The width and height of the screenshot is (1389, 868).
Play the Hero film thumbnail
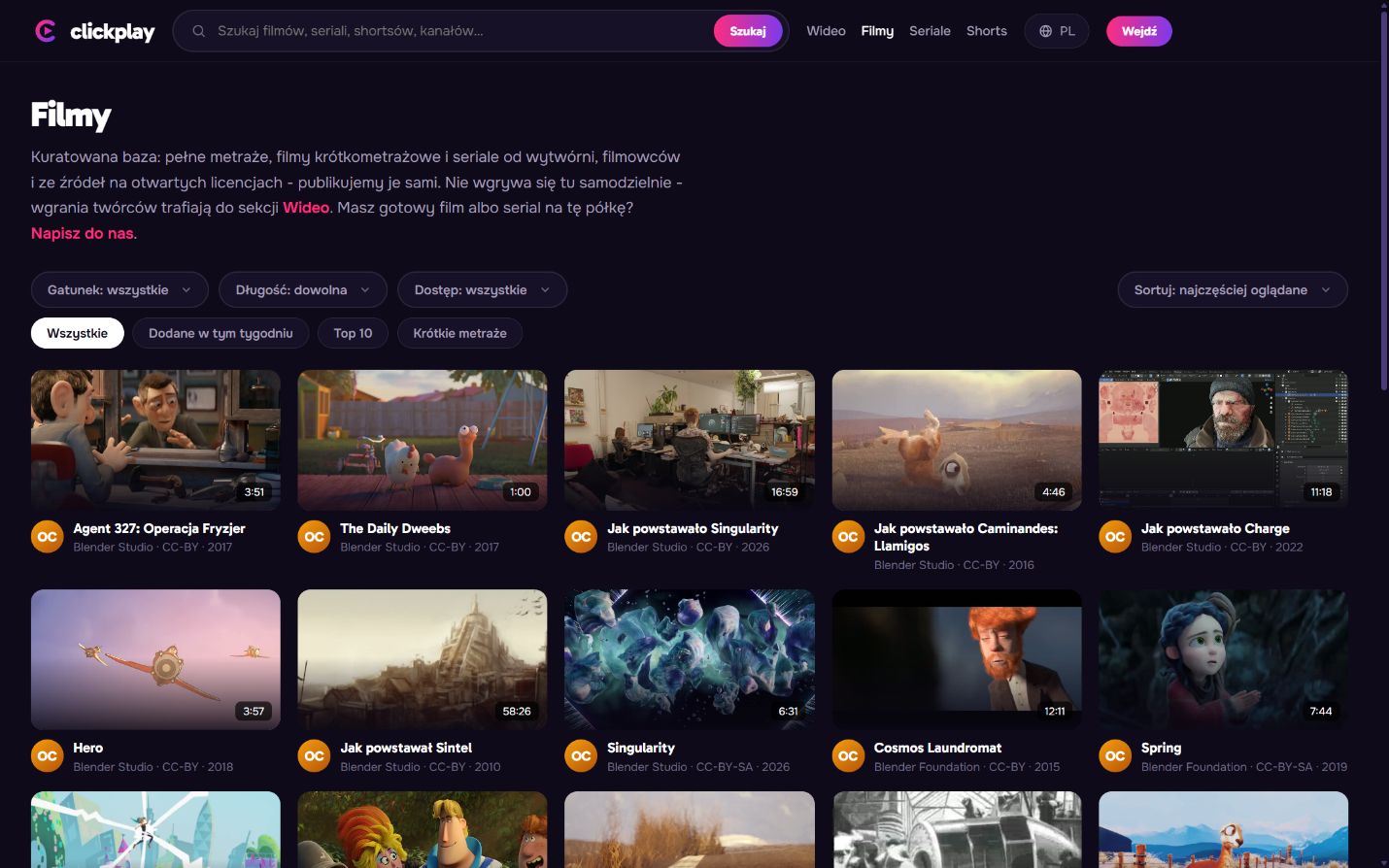155,659
